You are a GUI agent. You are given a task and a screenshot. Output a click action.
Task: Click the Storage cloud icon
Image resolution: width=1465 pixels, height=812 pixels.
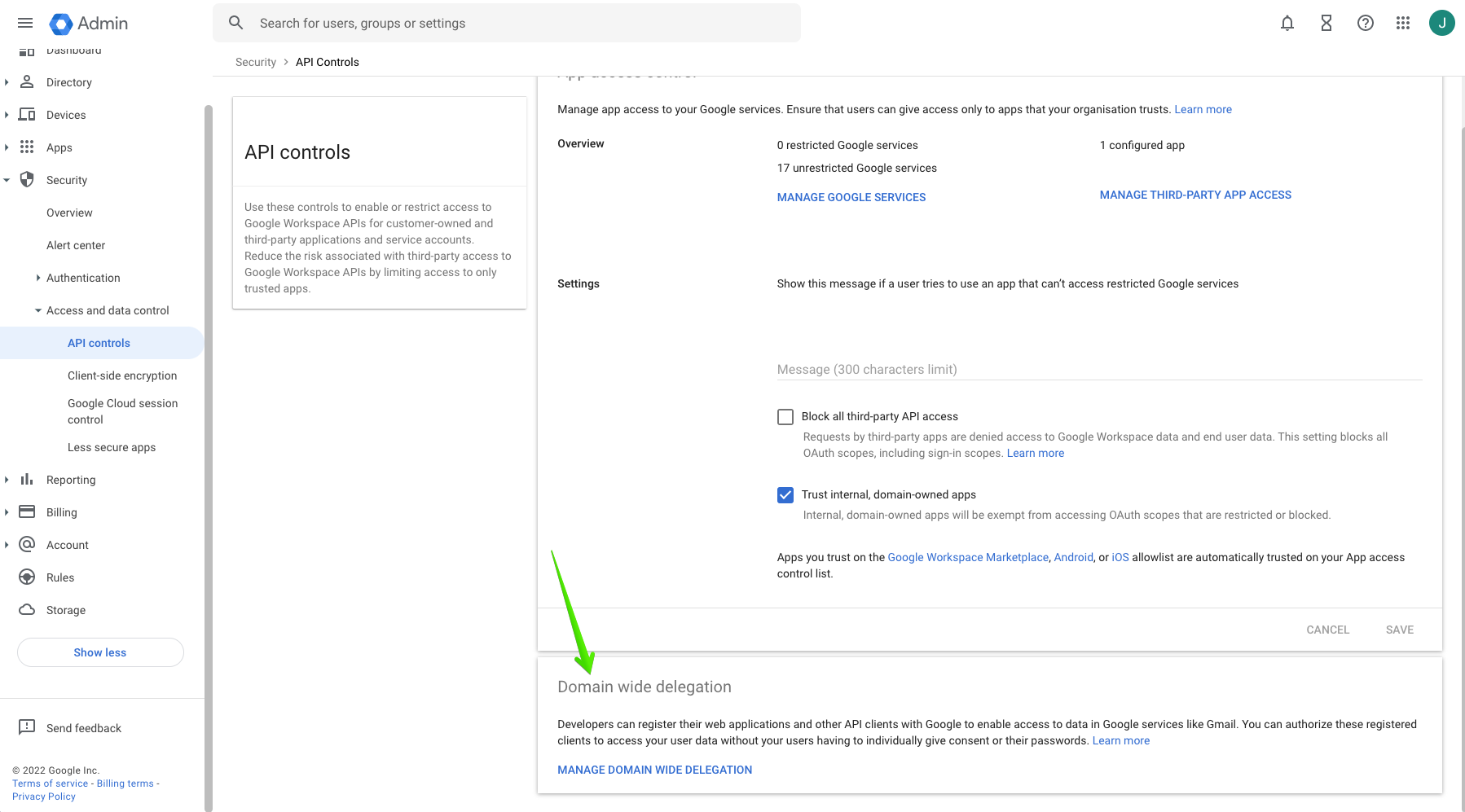(27, 609)
